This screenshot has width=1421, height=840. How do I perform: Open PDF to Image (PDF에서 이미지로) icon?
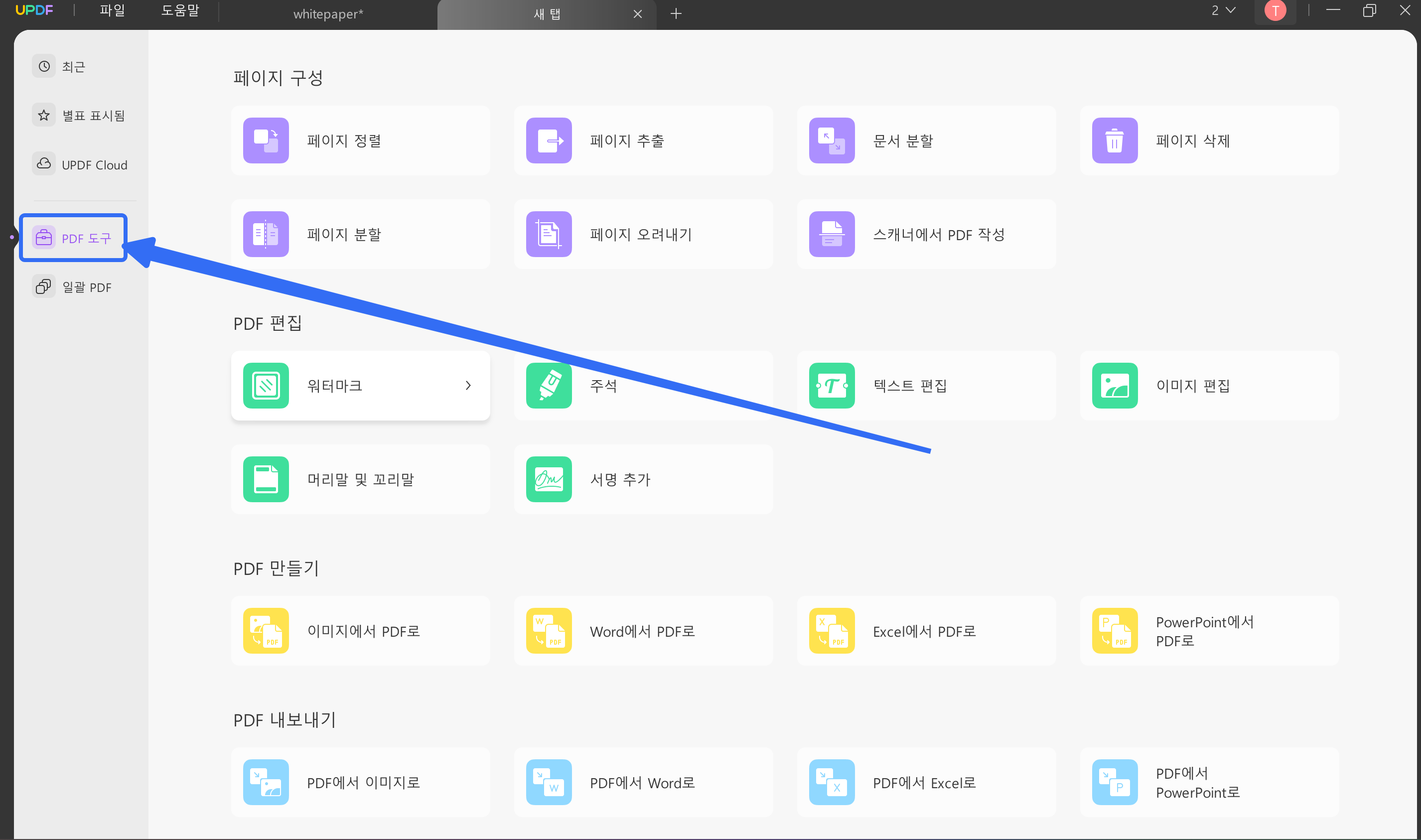pos(266,782)
